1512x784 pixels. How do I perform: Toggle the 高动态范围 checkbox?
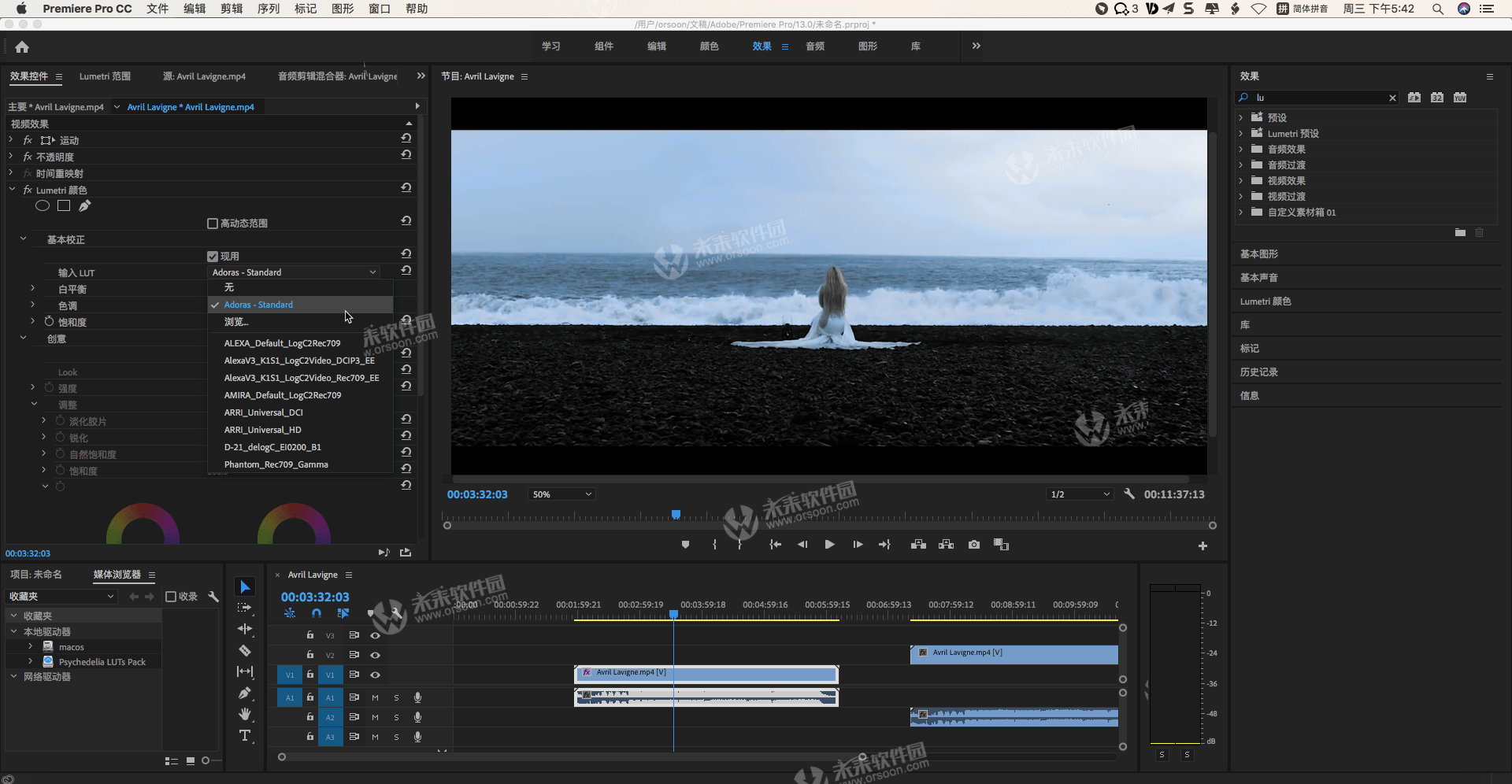tap(213, 224)
